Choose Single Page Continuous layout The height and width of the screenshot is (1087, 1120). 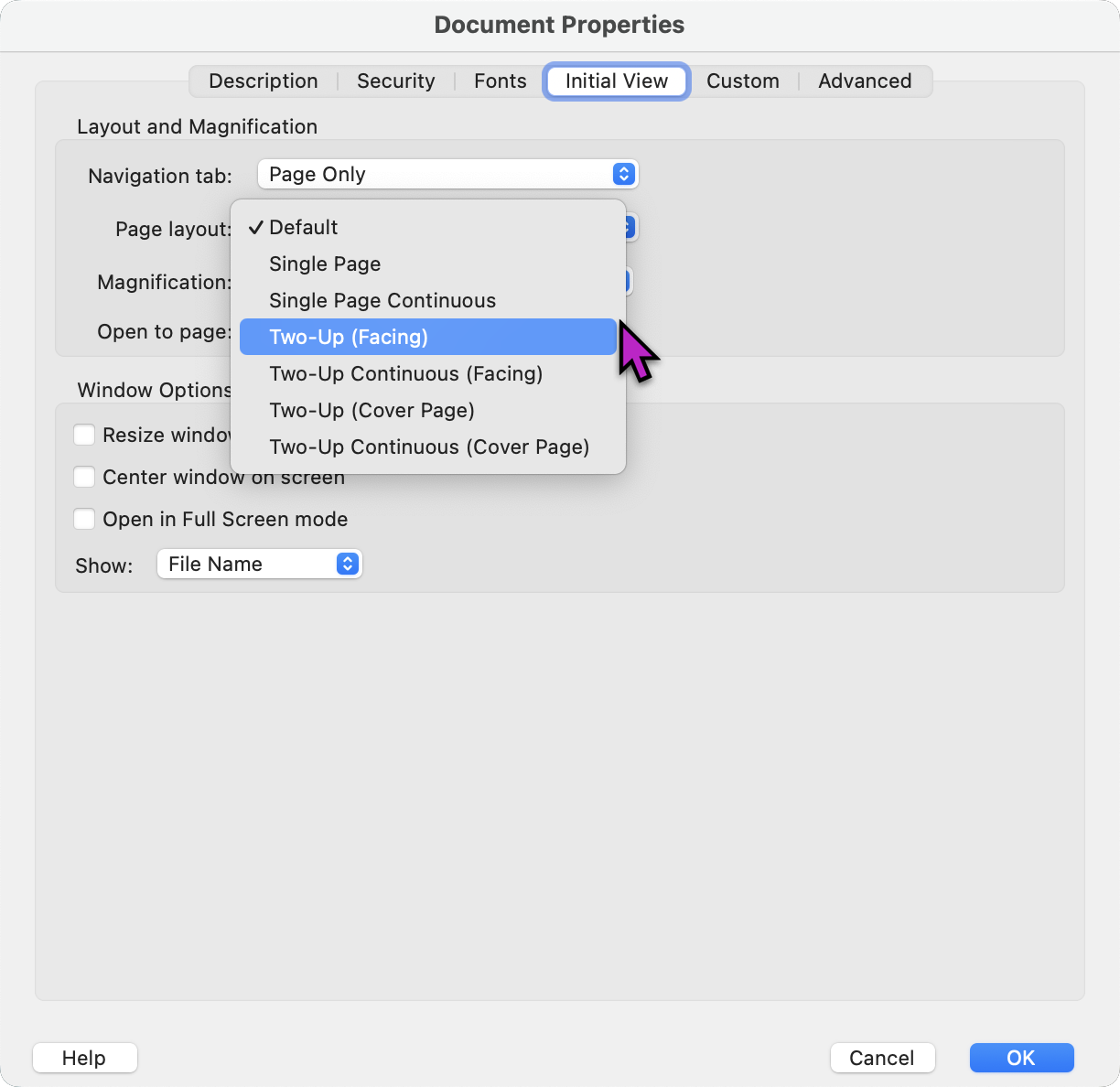pyautogui.click(x=382, y=300)
